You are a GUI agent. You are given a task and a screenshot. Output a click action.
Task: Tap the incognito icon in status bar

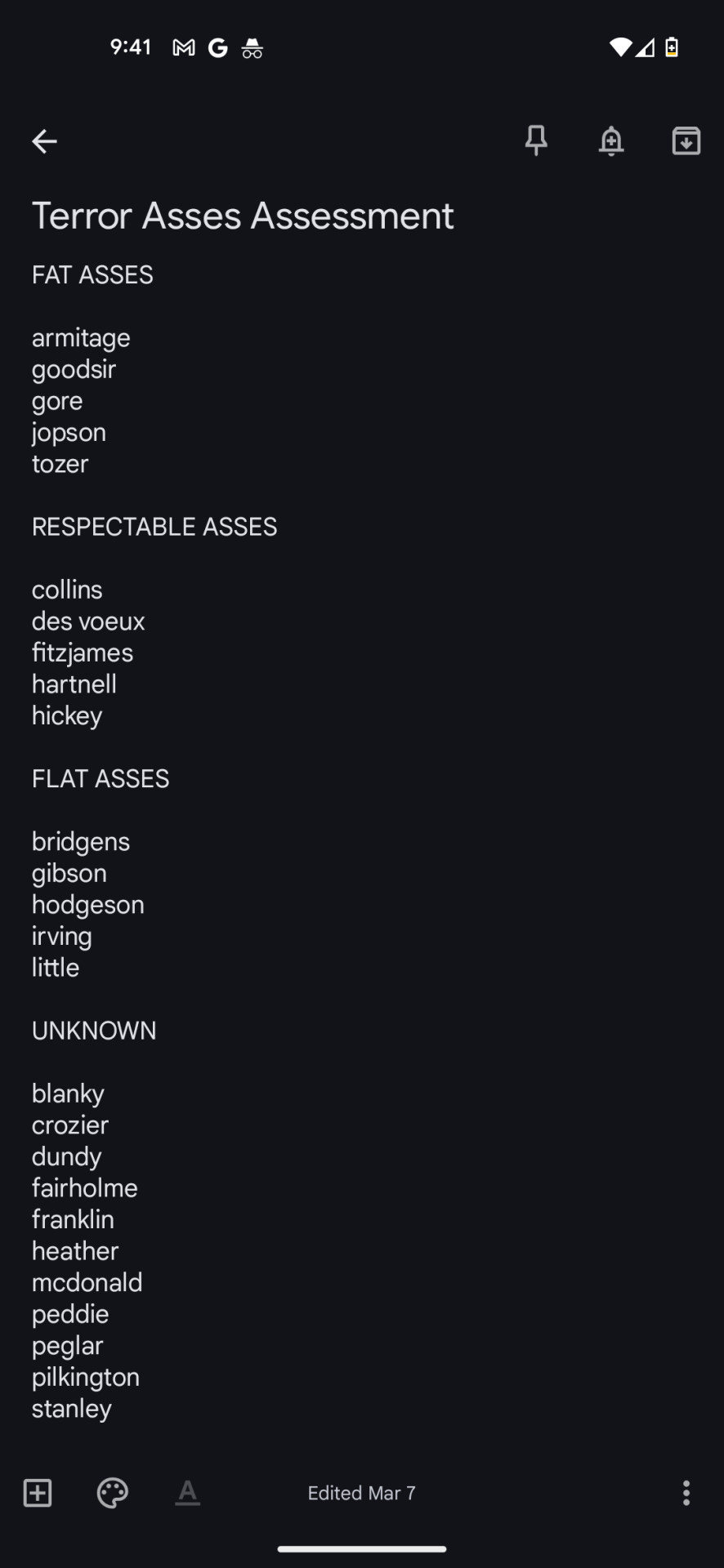click(x=253, y=49)
